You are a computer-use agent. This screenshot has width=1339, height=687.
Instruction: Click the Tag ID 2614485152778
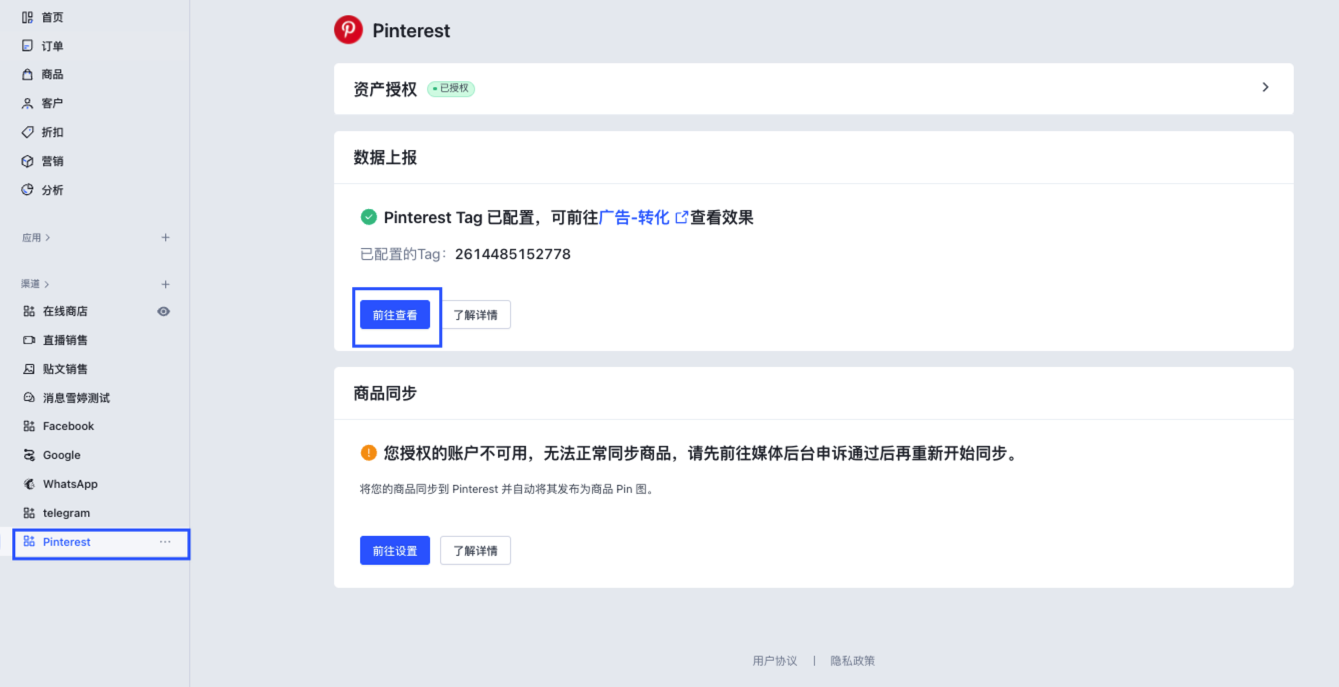click(513, 254)
